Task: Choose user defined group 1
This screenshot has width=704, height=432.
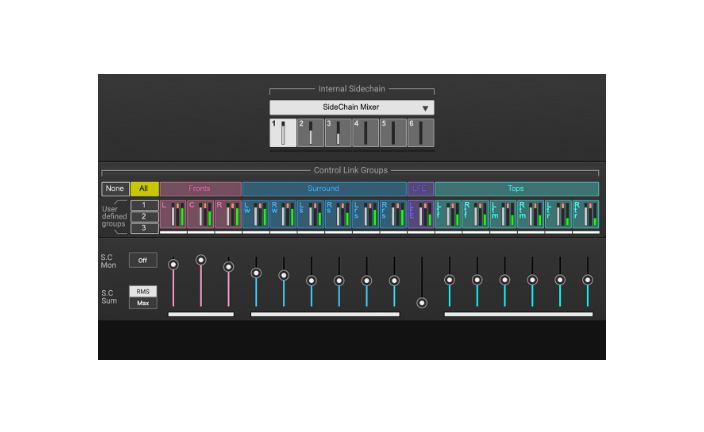Action: [144, 205]
